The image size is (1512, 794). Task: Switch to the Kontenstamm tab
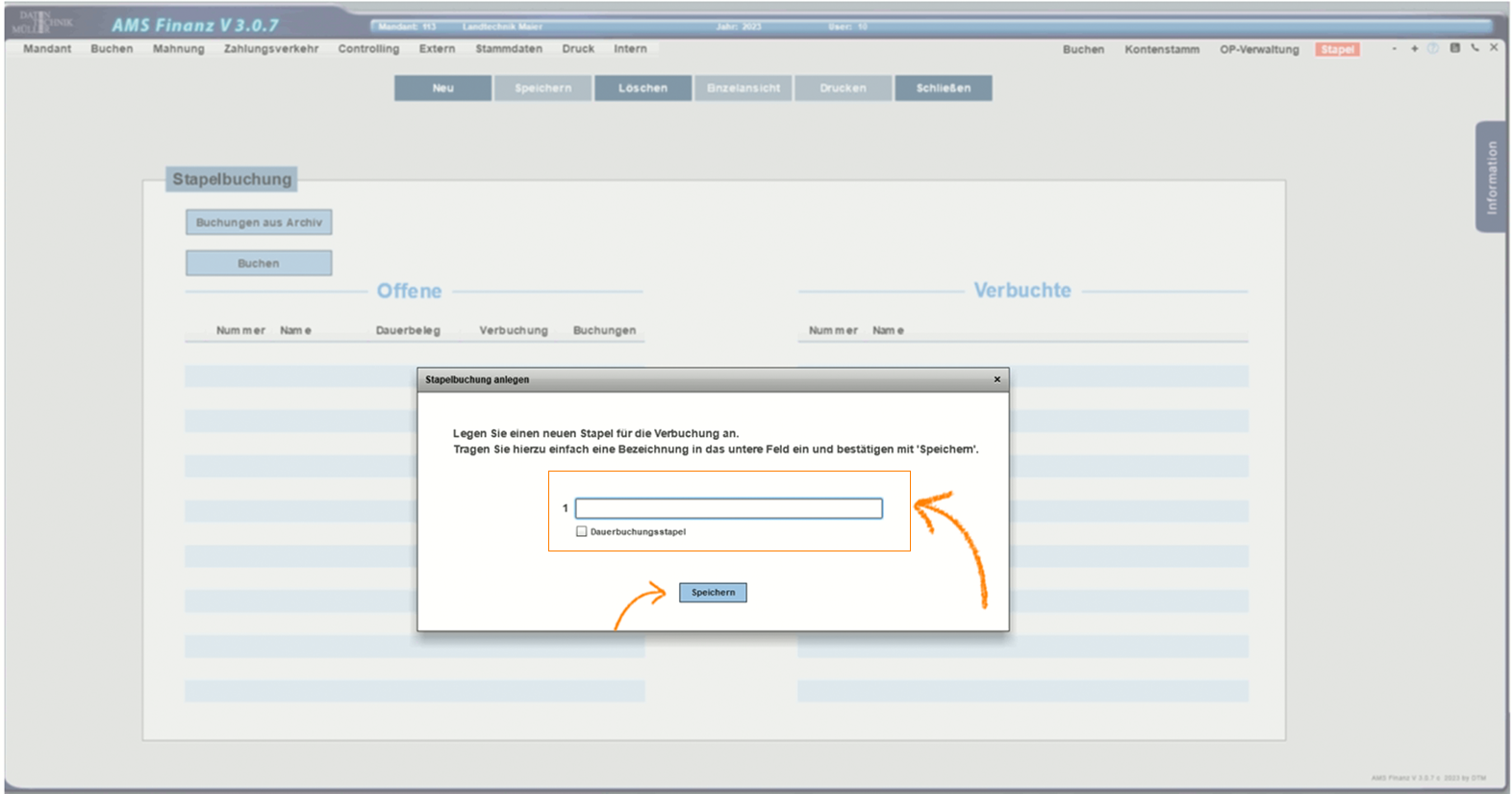1161,49
